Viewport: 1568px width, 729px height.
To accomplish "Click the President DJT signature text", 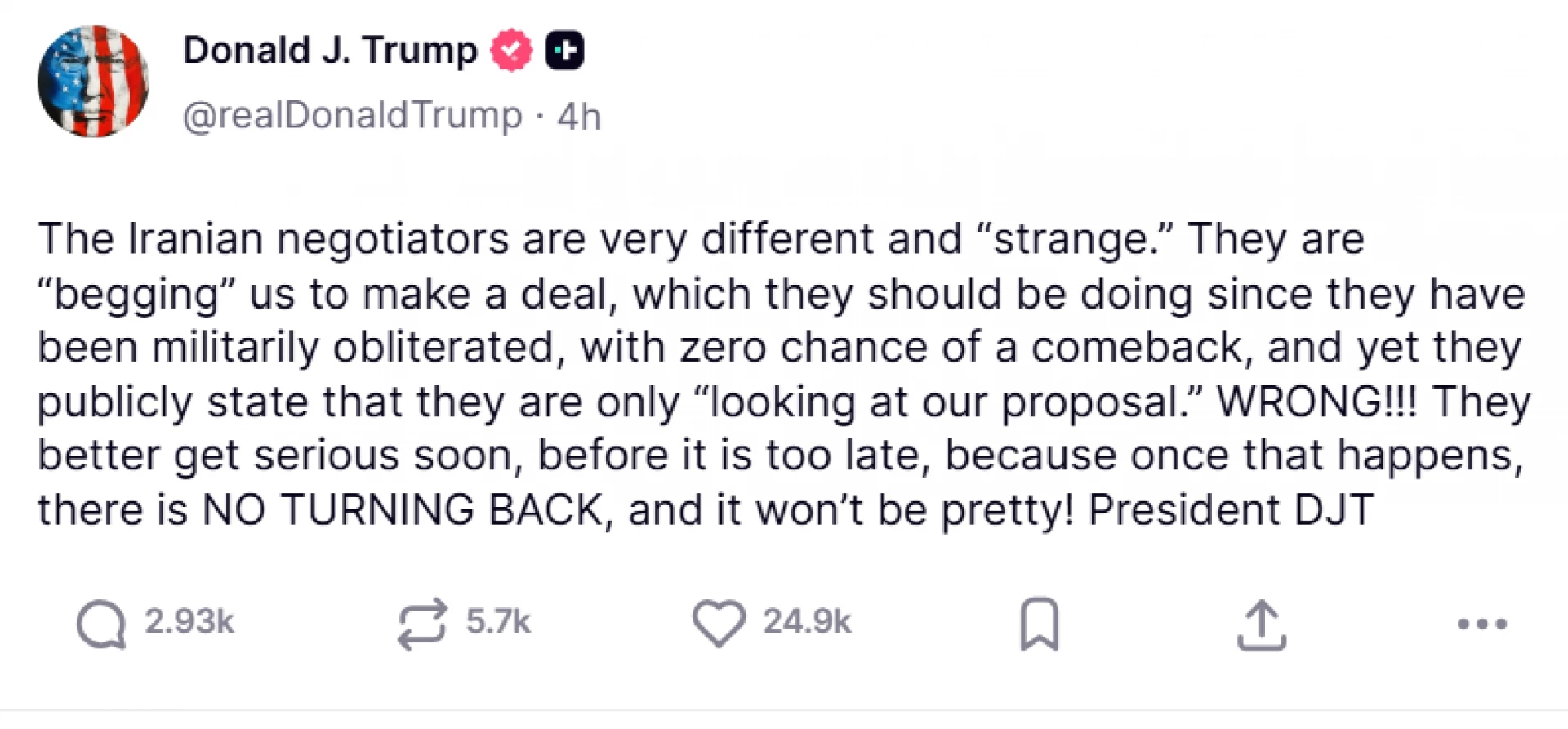I will (x=1231, y=510).
